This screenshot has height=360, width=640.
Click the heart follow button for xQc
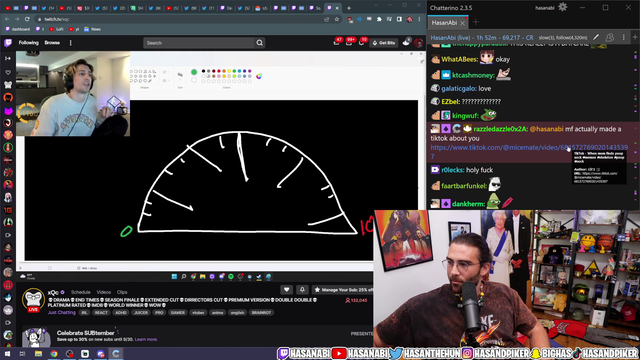click(287, 289)
